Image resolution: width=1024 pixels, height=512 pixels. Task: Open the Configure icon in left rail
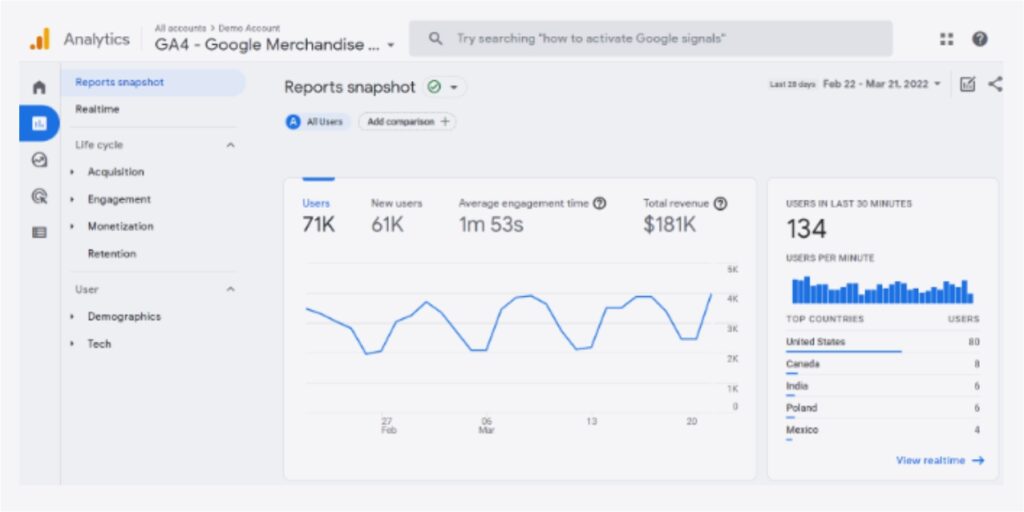coord(39,232)
